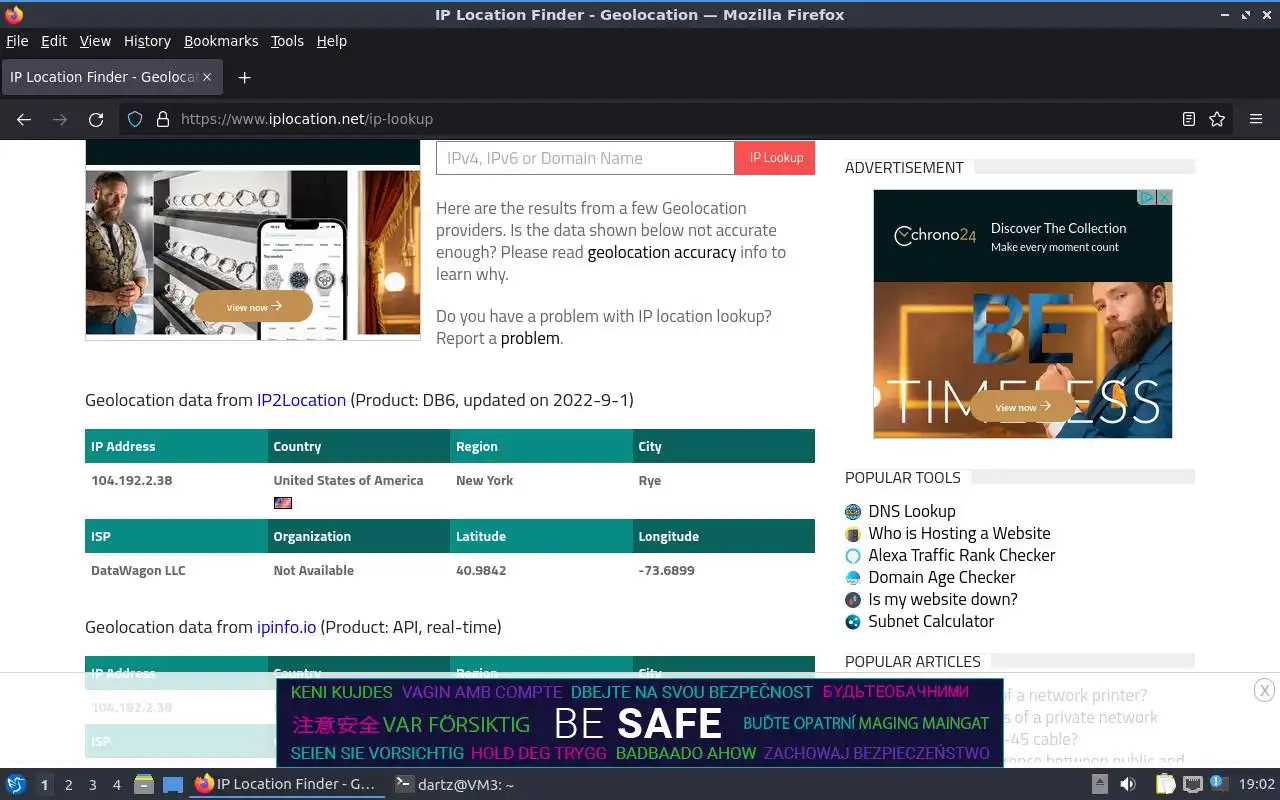Image resolution: width=1280 pixels, height=800 pixels.
Task: Select the IP Location Finder tab
Action: point(110,77)
